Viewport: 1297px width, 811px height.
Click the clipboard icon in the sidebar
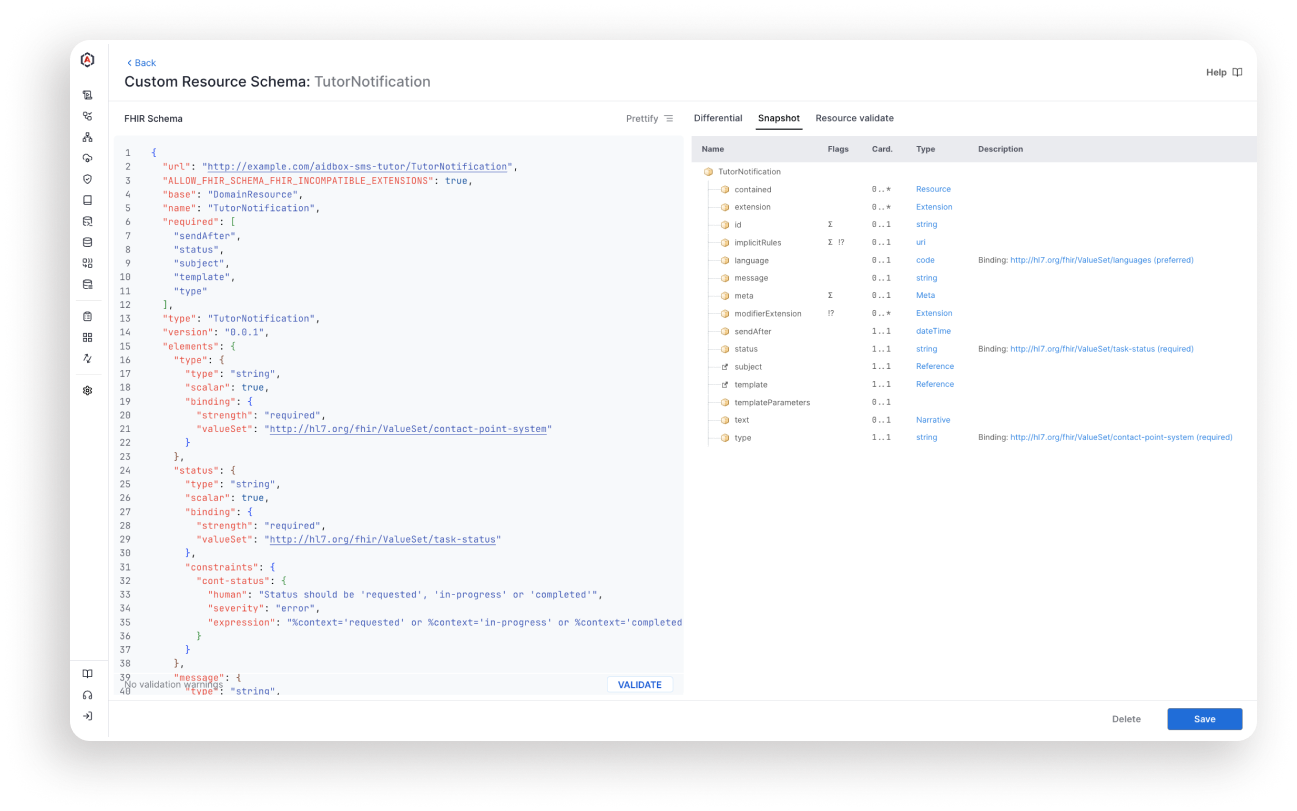(88, 316)
